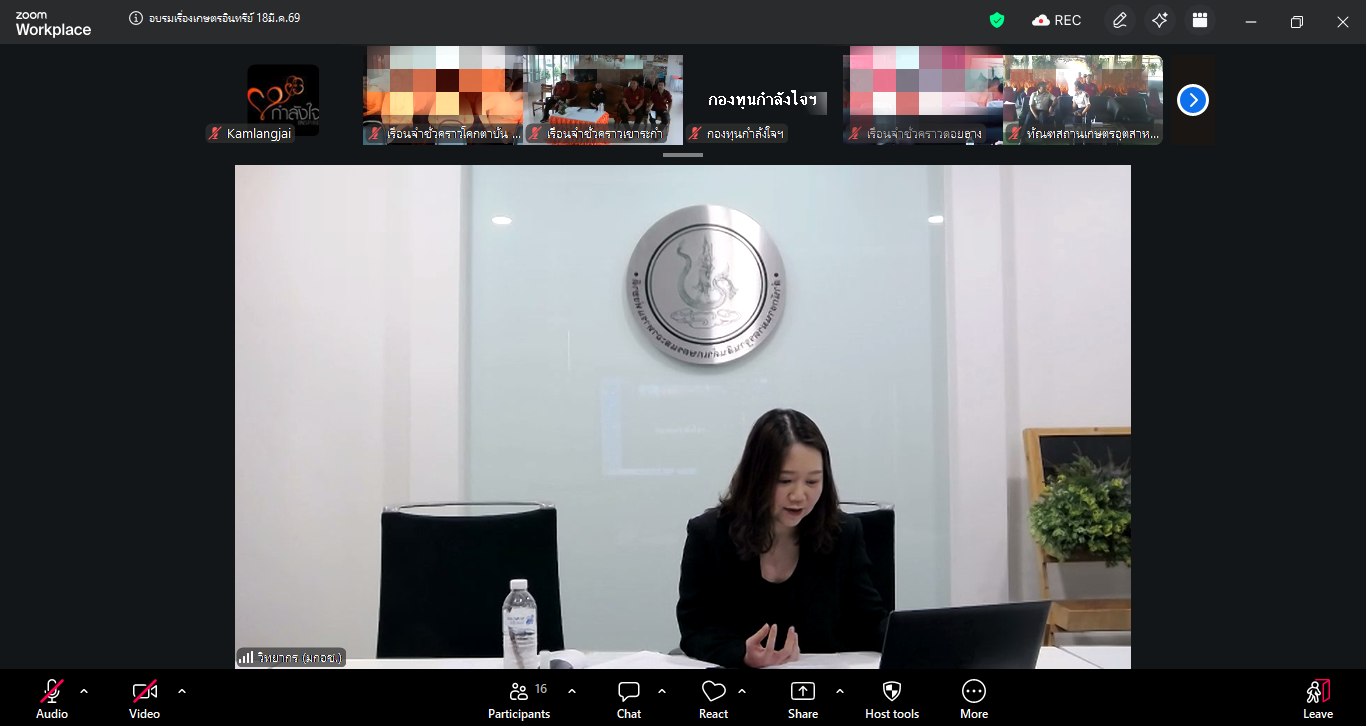The height and width of the screenshot is (728, 1367).
Task: Open the AI Companion sparkle icon
Action: 1159,20
